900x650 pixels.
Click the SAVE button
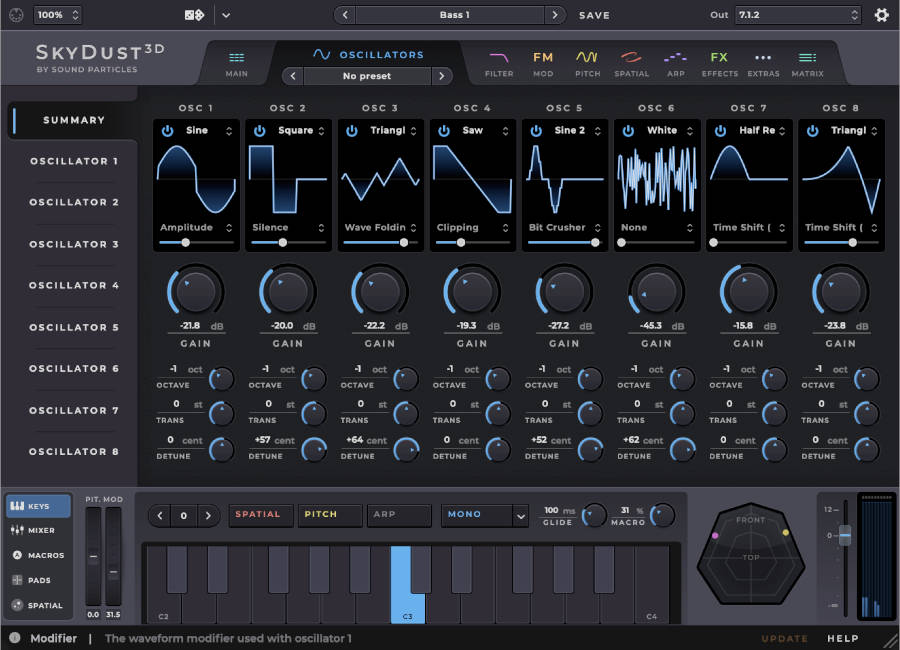click(594, 15)
